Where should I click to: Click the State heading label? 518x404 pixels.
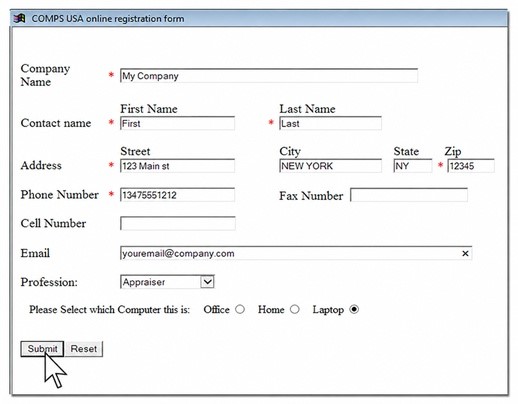[406, 151]
